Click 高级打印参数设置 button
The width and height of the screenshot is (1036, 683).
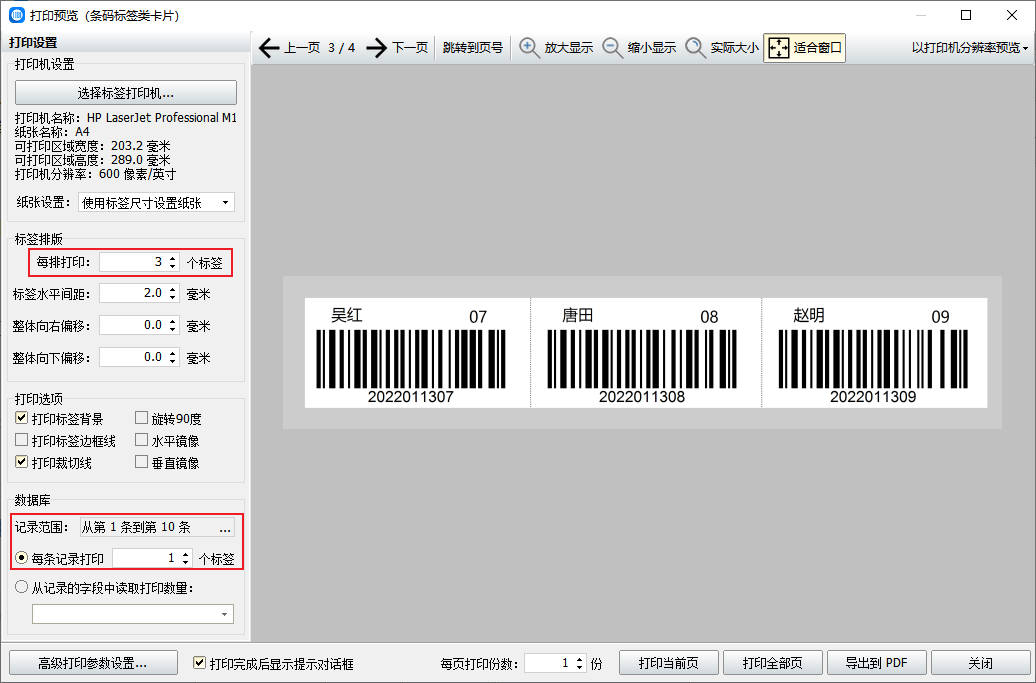93,663
